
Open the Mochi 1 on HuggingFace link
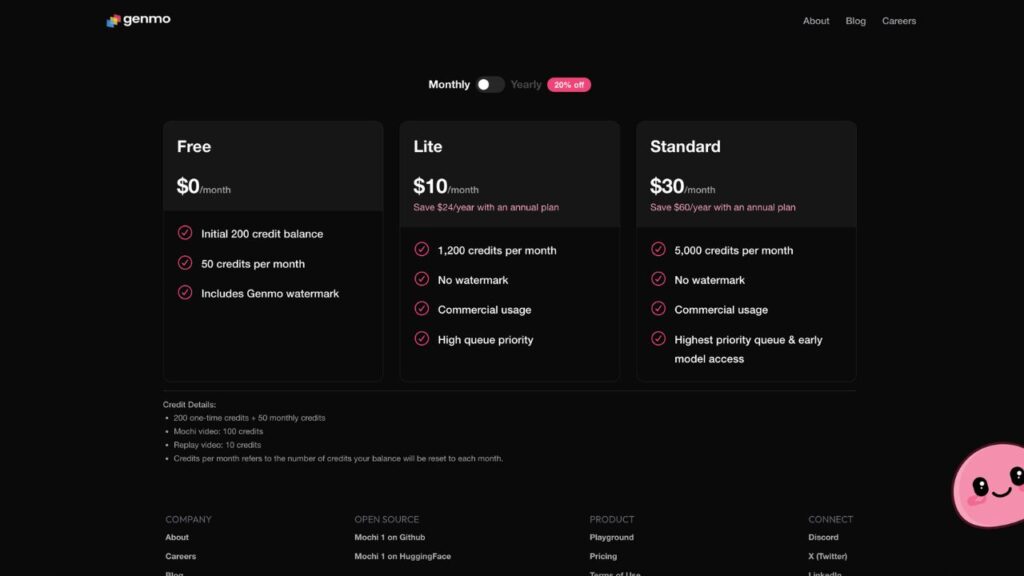tap(402, 557)
